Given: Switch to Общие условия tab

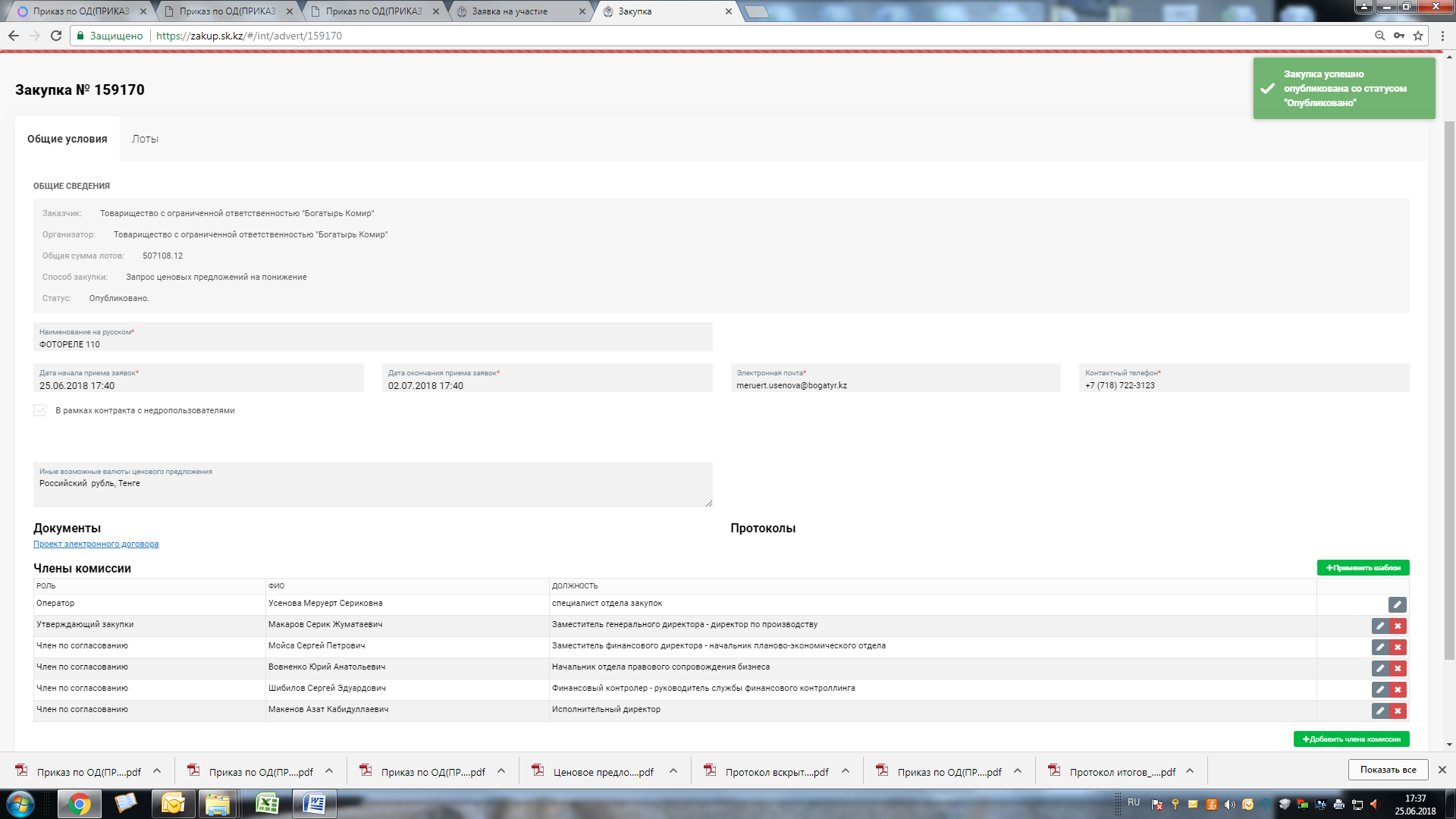Looking at the screenshot, I should click(x=67, y=139).
